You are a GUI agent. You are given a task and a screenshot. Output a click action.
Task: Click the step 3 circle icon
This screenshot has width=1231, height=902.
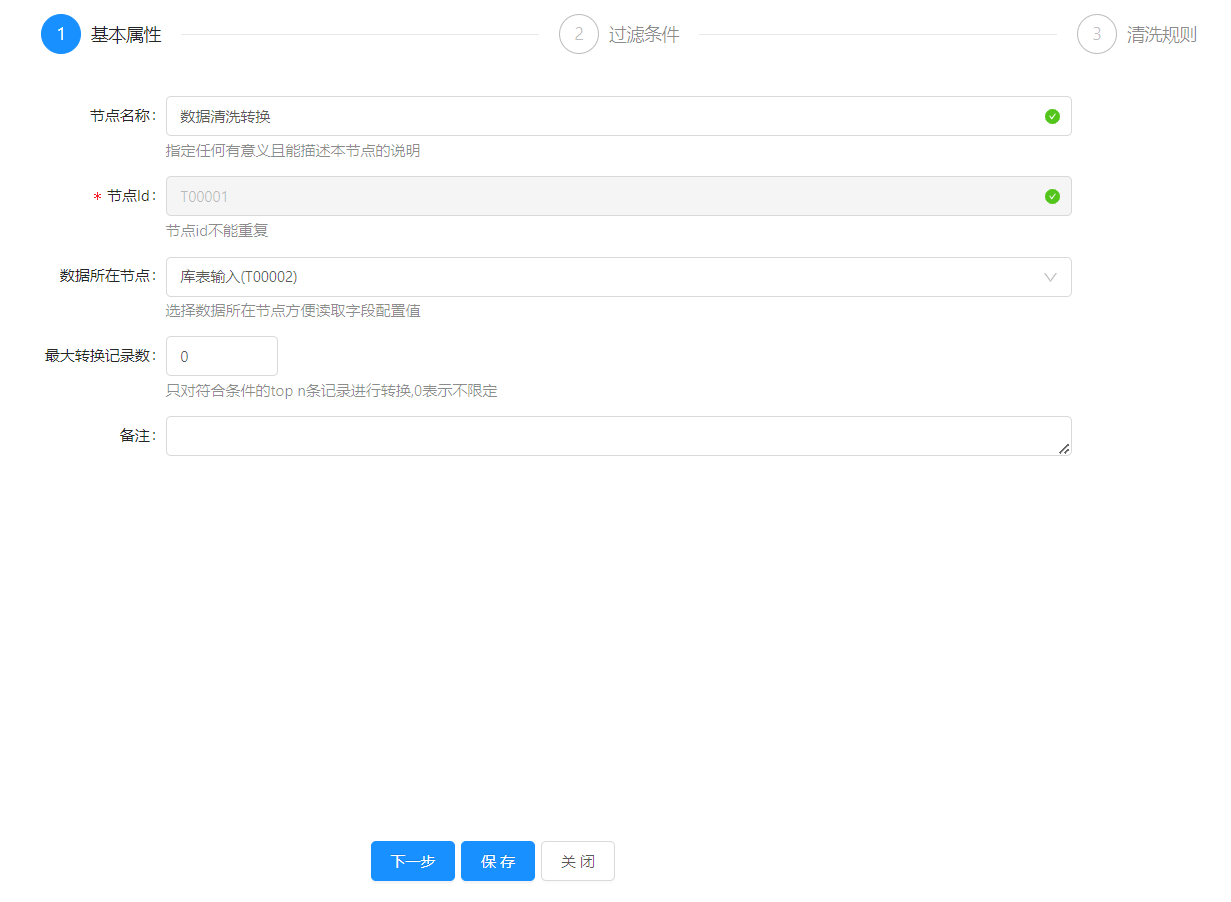coord(1097,34)
